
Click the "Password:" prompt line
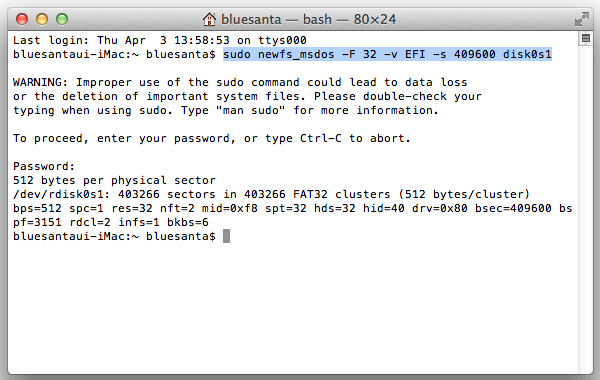44,166
